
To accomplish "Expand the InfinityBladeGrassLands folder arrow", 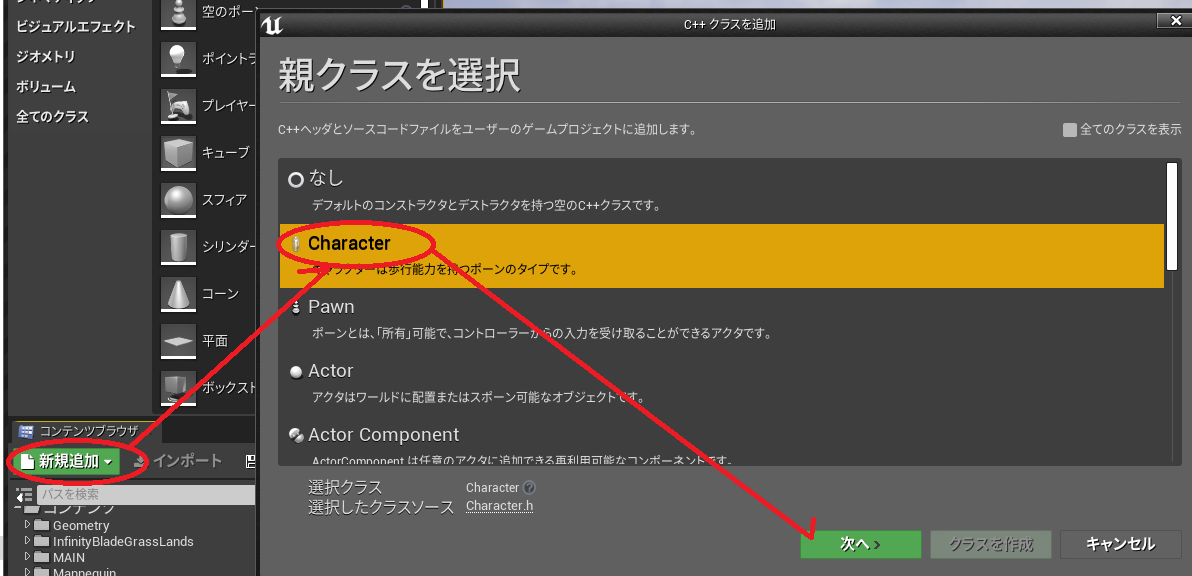I will point(27,541).
